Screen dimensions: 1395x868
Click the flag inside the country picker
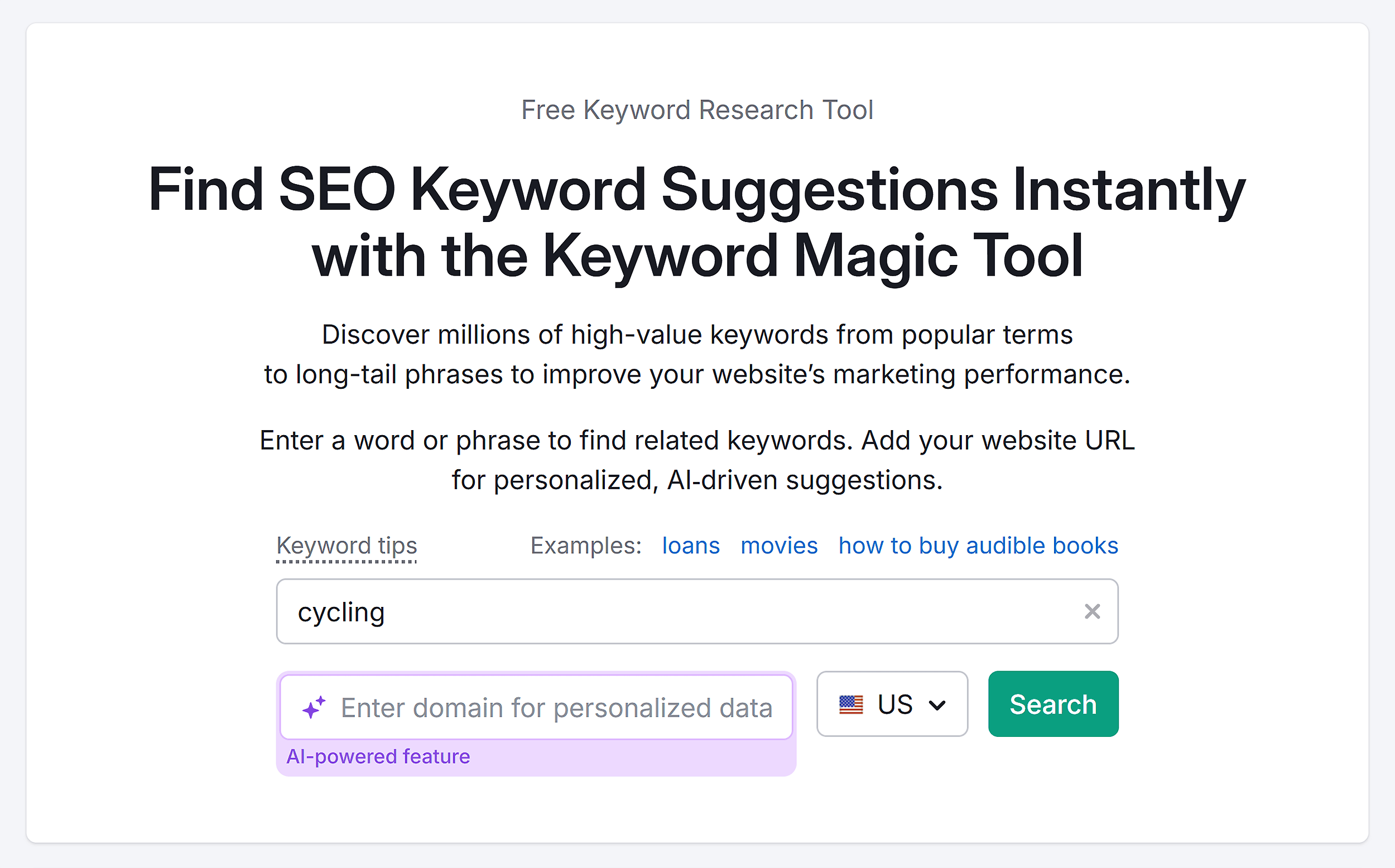click(852, 705)
